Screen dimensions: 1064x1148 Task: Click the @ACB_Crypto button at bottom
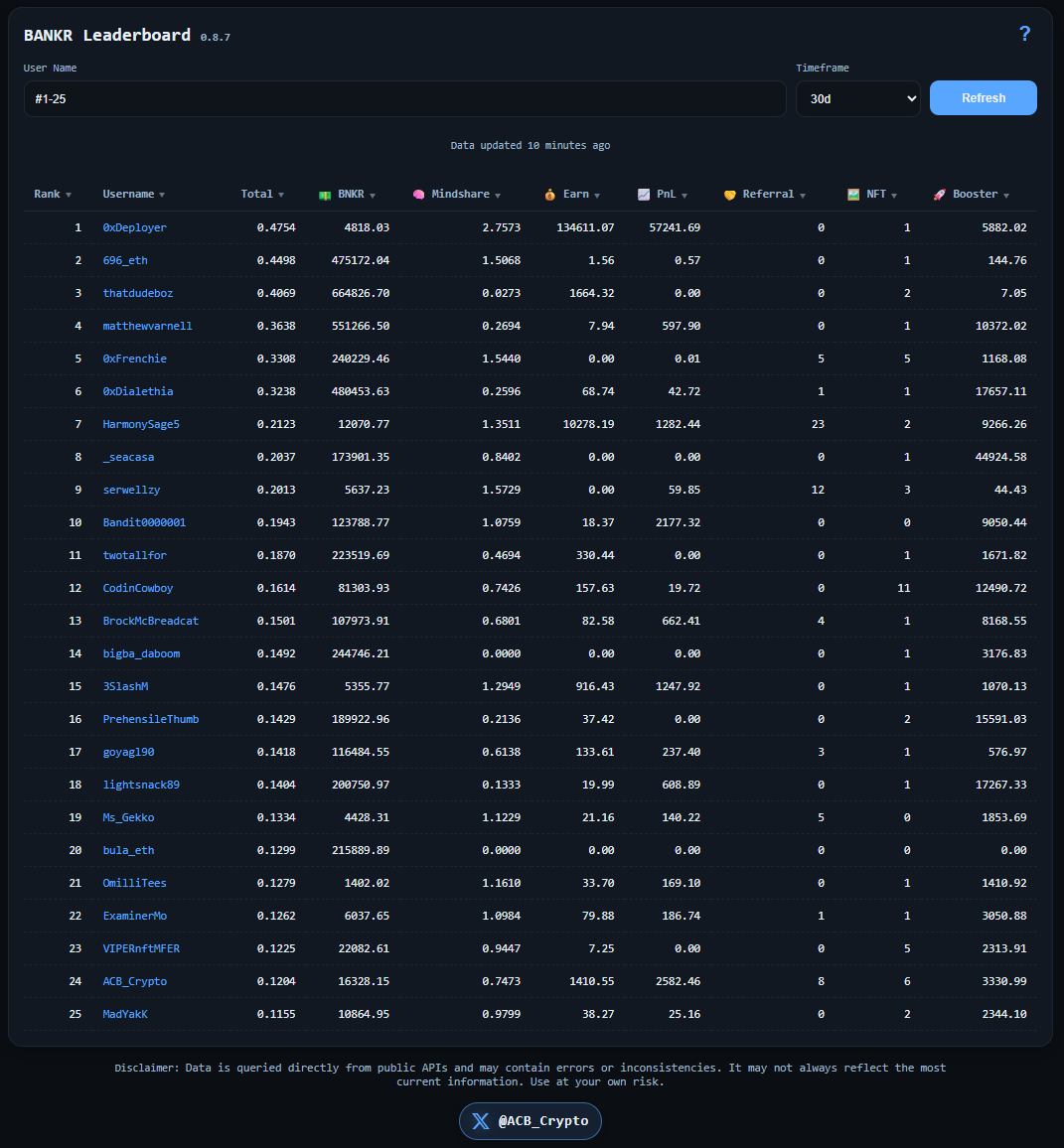click(x=530, y=1120)
